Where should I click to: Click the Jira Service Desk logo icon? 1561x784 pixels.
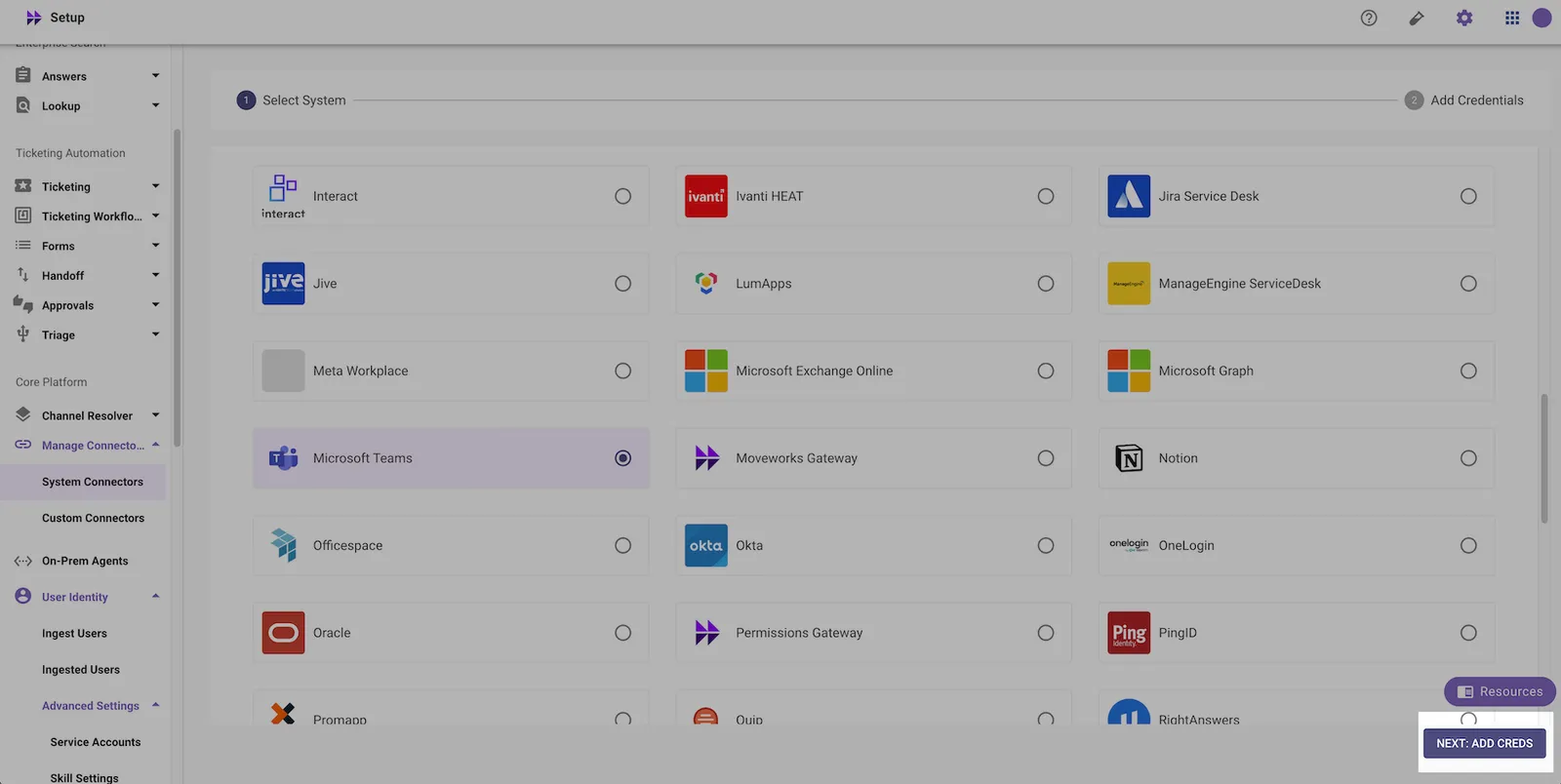[1129, 196]
